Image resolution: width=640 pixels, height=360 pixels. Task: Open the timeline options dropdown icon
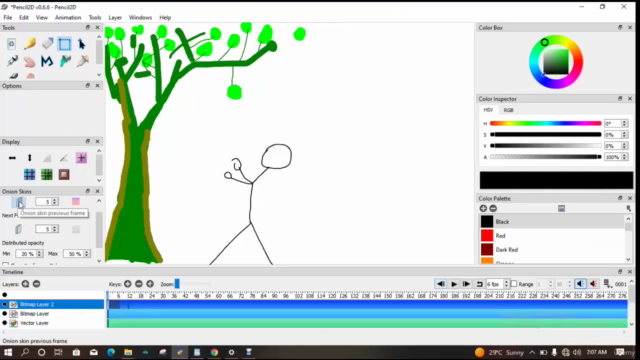pos(607,284)
